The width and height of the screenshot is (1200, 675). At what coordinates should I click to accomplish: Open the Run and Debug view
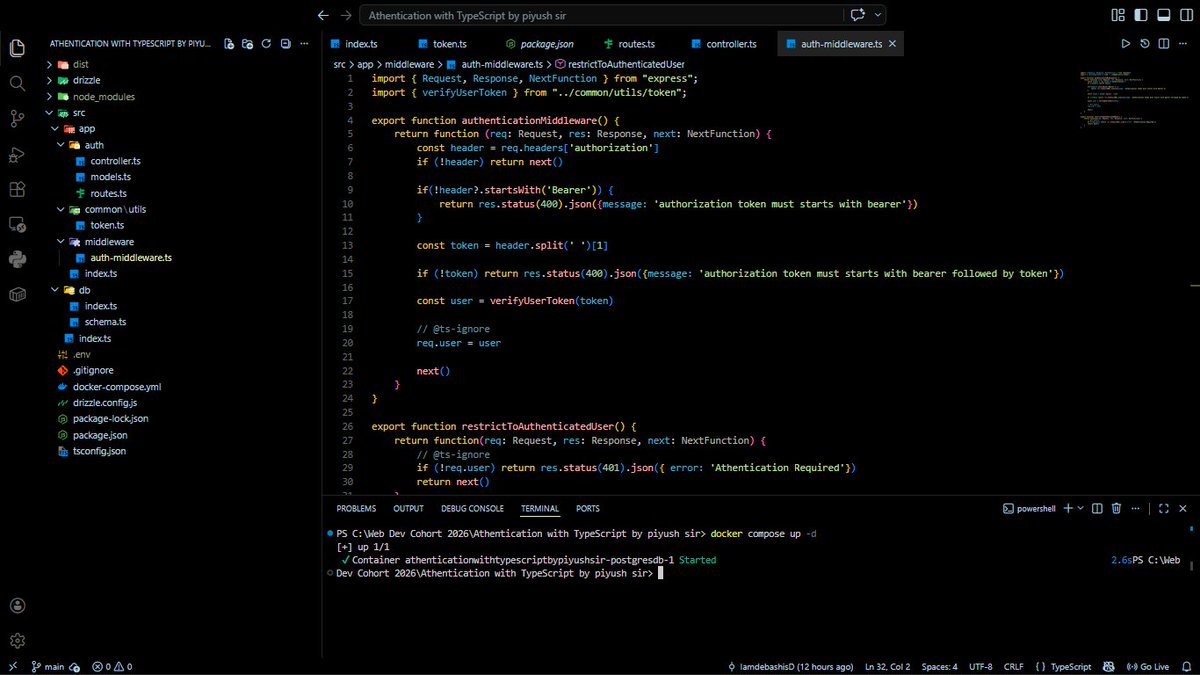click(x=16, y=155)
